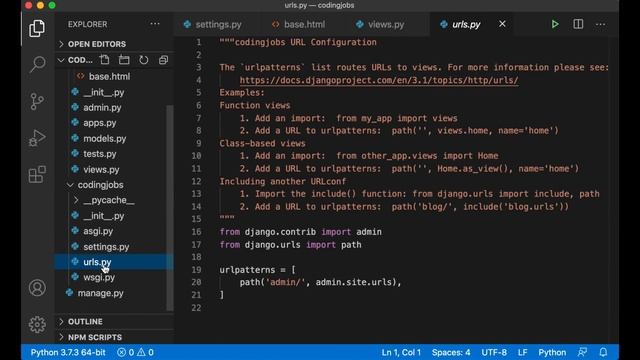
Task: Open apps.py in the file tree
Action: click(x=100, y=123)
